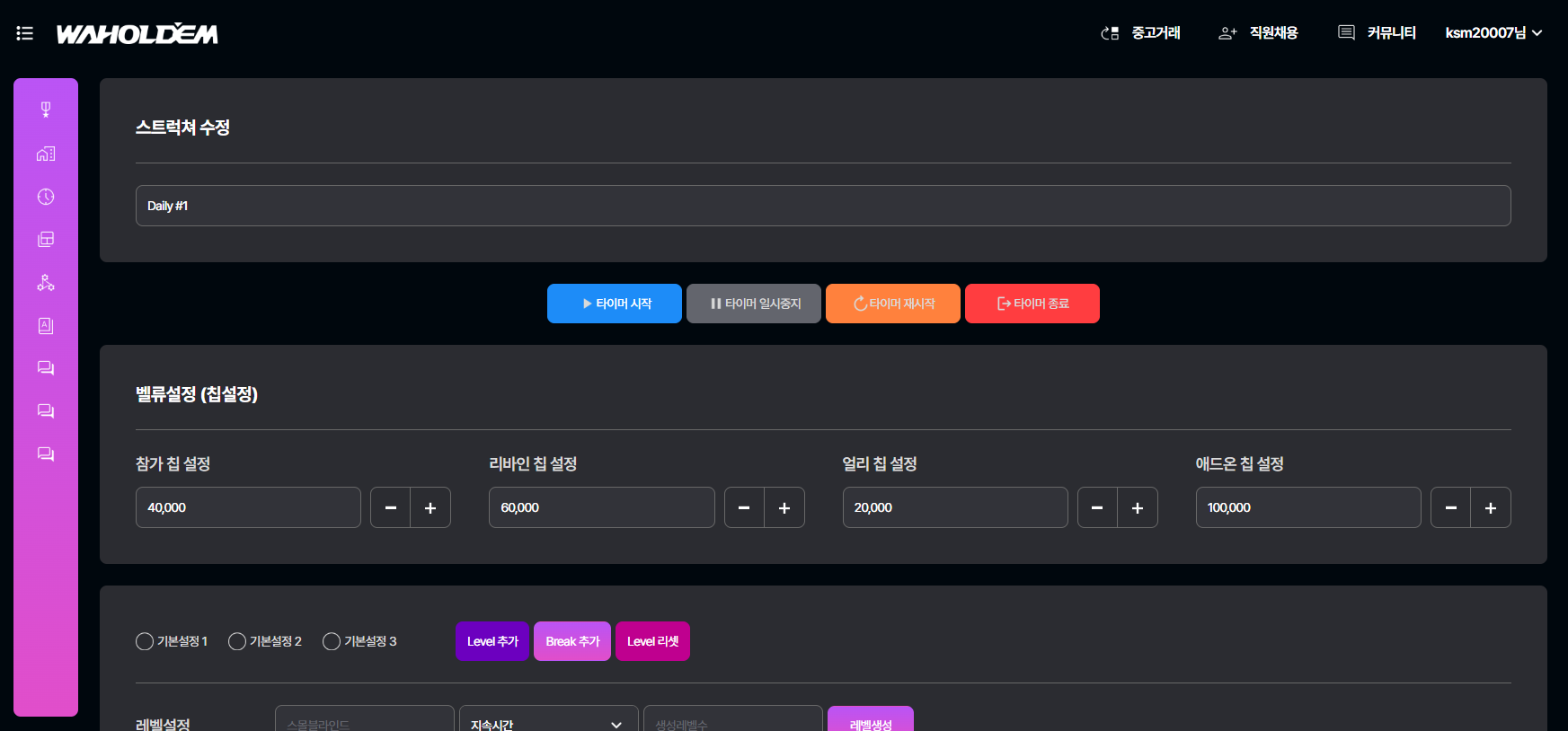The image size is (1568, 731).
Task: Choose the 기본설정 3 radio option
Action: coord(332,641)
